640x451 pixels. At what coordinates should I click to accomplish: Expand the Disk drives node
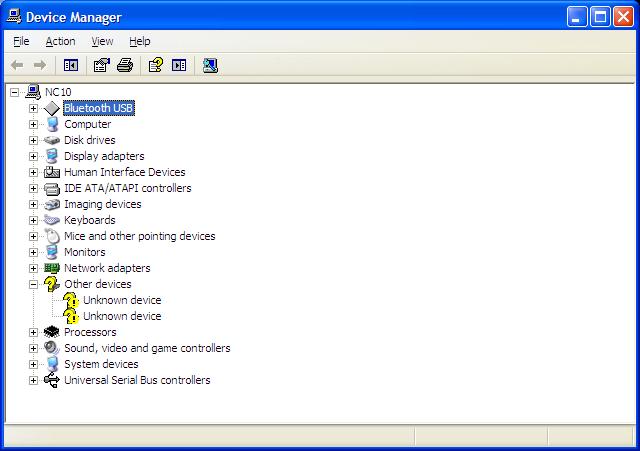click(x=33, y=140)
